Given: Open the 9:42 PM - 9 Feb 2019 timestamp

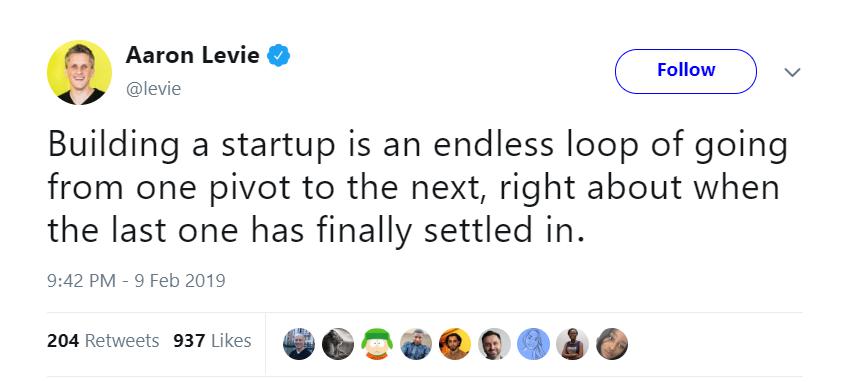Looking at the screenshot, I should 136,280.
